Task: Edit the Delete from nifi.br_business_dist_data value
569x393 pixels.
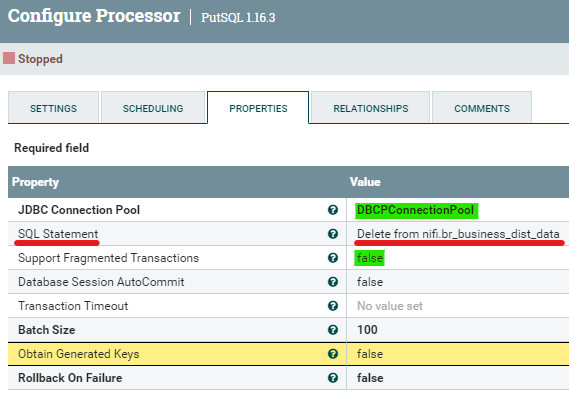Action: 458,234
